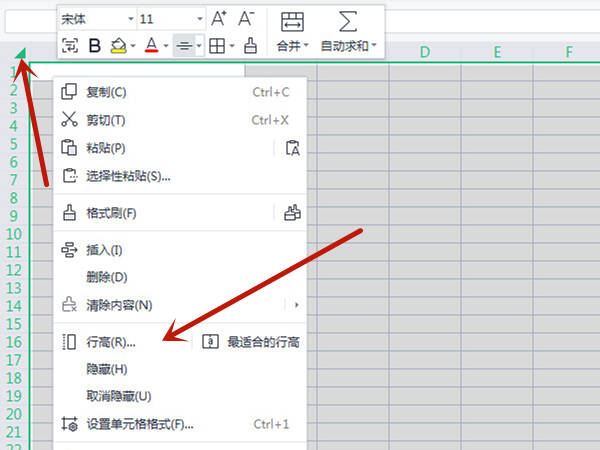The height and width of the screenshot is (450, 600).
Task: Choose 插入(I) from context menu
Action: point(180,250)
